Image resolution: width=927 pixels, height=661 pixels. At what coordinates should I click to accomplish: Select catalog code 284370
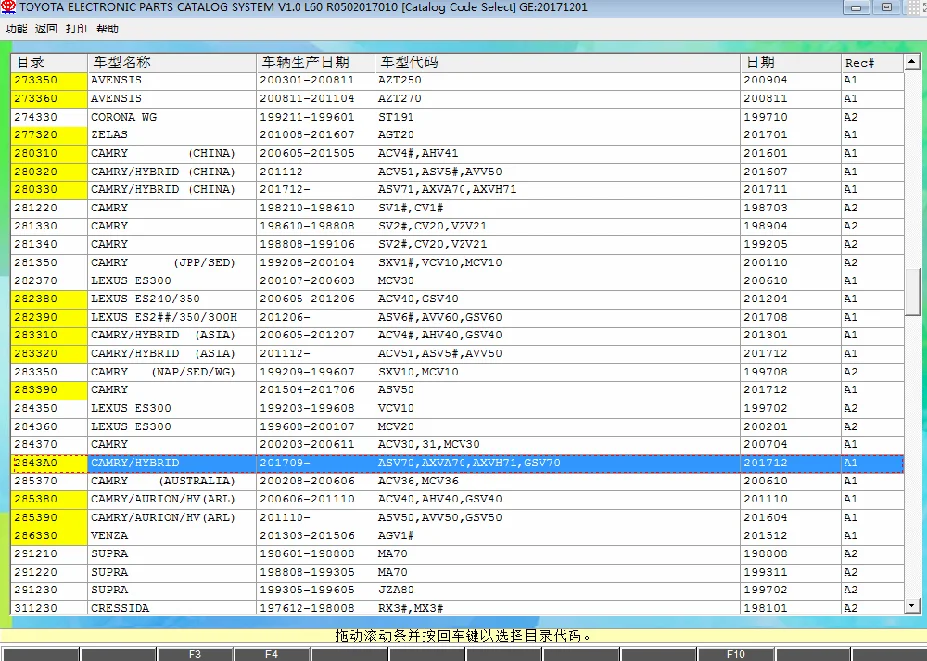(x=37, y=444)
